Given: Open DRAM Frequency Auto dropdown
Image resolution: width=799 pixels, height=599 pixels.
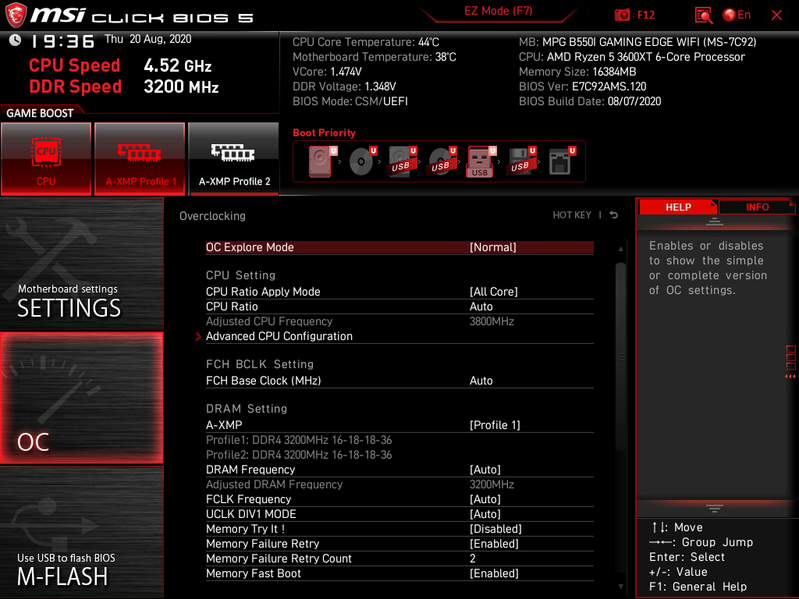Looking at the screenshot, I should (485, 469).
